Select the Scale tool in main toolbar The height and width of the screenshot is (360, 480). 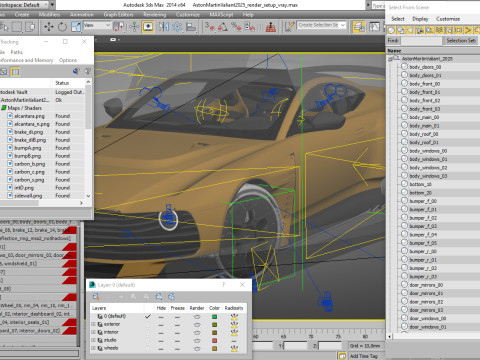point(76,27)
